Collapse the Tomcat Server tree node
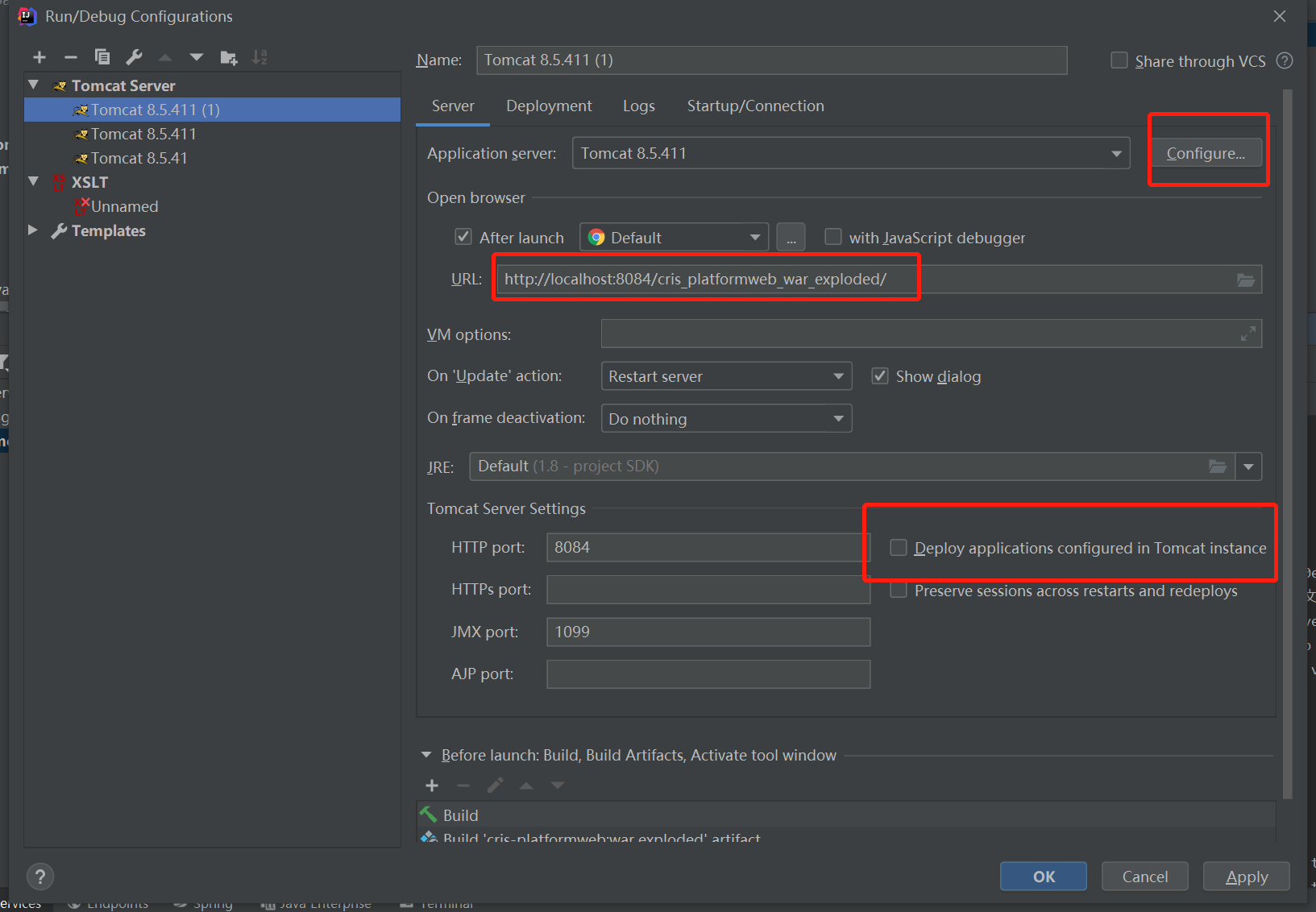1316x912 pixels. coord(34,85)
